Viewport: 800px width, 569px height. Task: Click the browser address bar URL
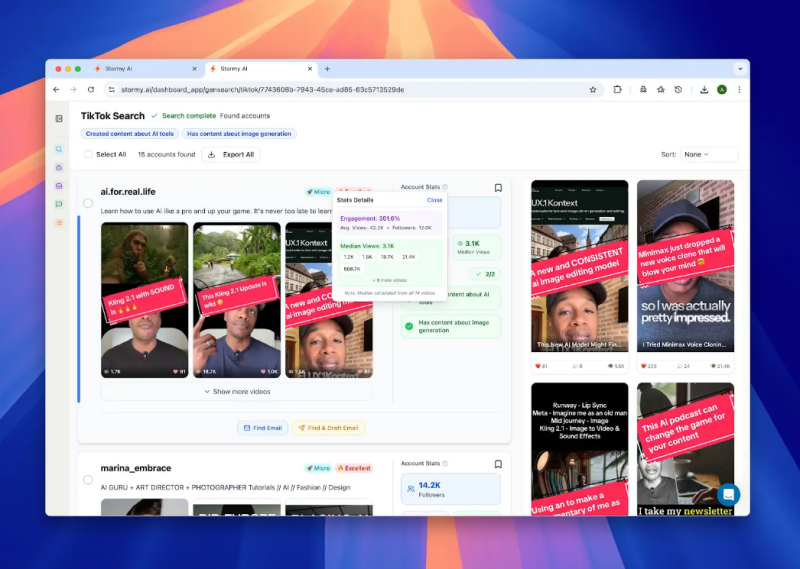(263, 89)
